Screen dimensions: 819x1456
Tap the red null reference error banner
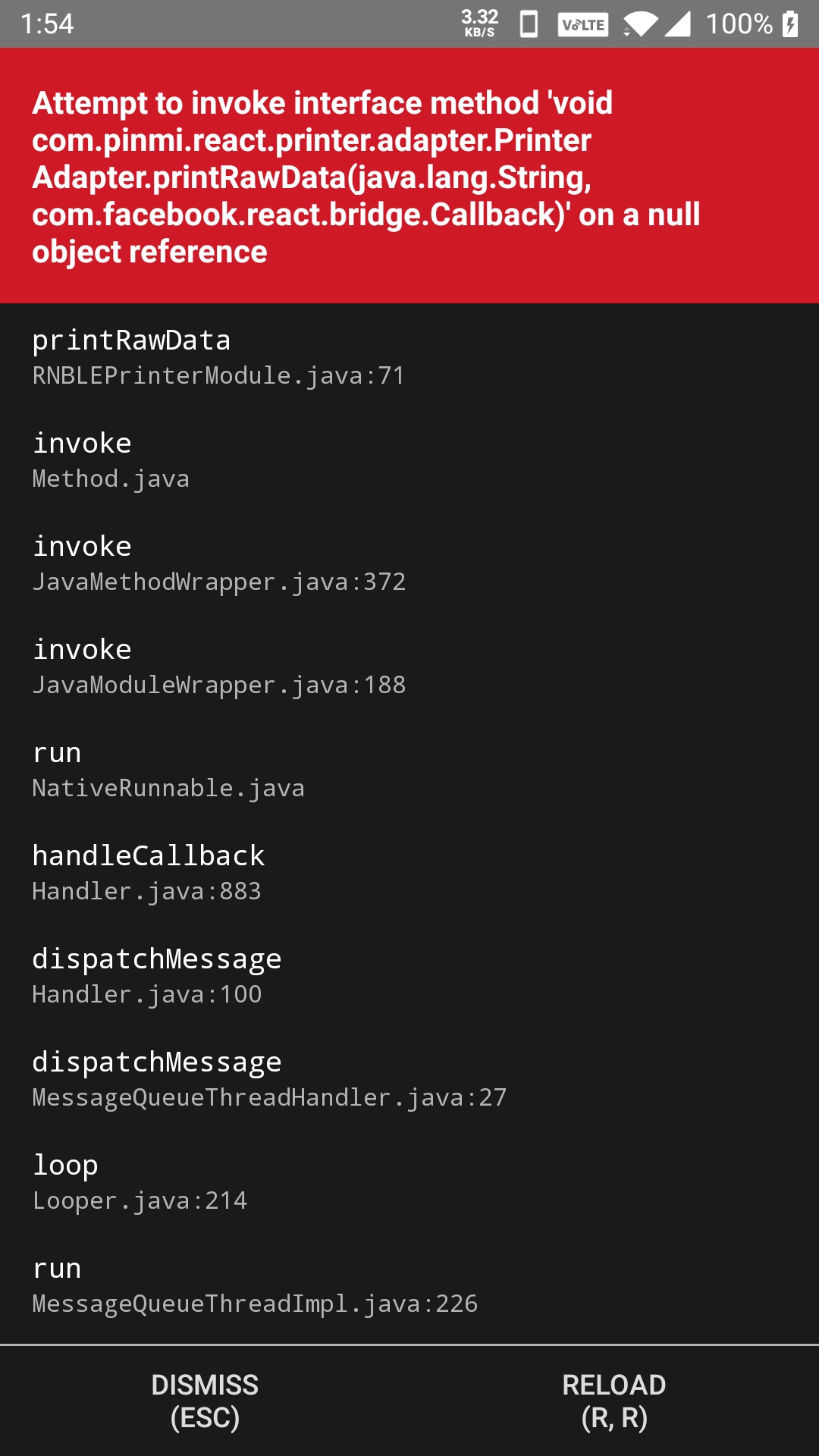tap(409, 176)
